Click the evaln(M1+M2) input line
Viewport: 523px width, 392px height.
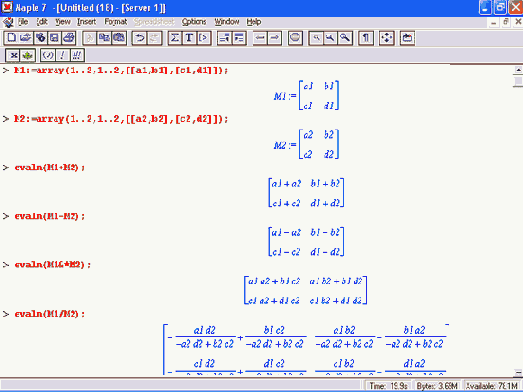49,167
